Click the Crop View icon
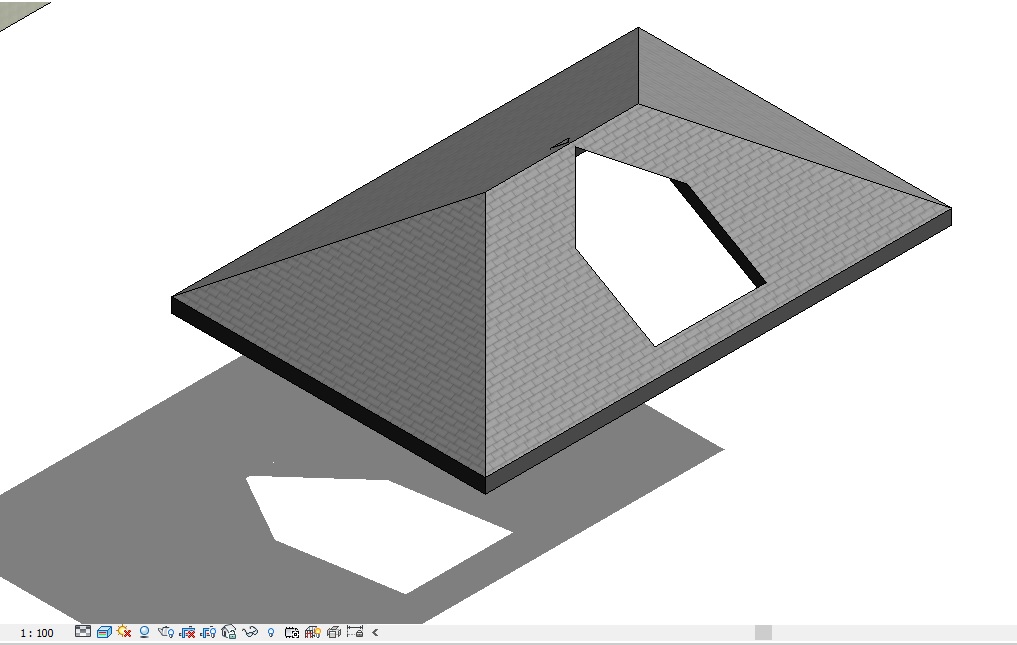The height and width of the screenshot is (645, 1017). pyautogui.click(x=187, y=632)
